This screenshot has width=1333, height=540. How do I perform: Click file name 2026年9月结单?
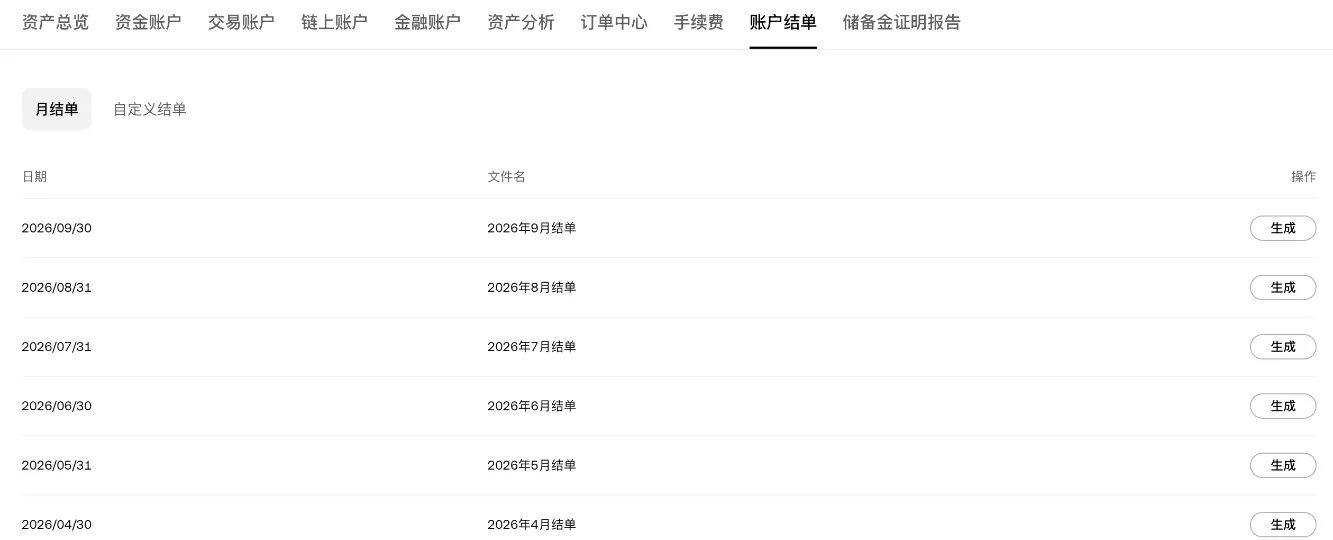point(532,228)
